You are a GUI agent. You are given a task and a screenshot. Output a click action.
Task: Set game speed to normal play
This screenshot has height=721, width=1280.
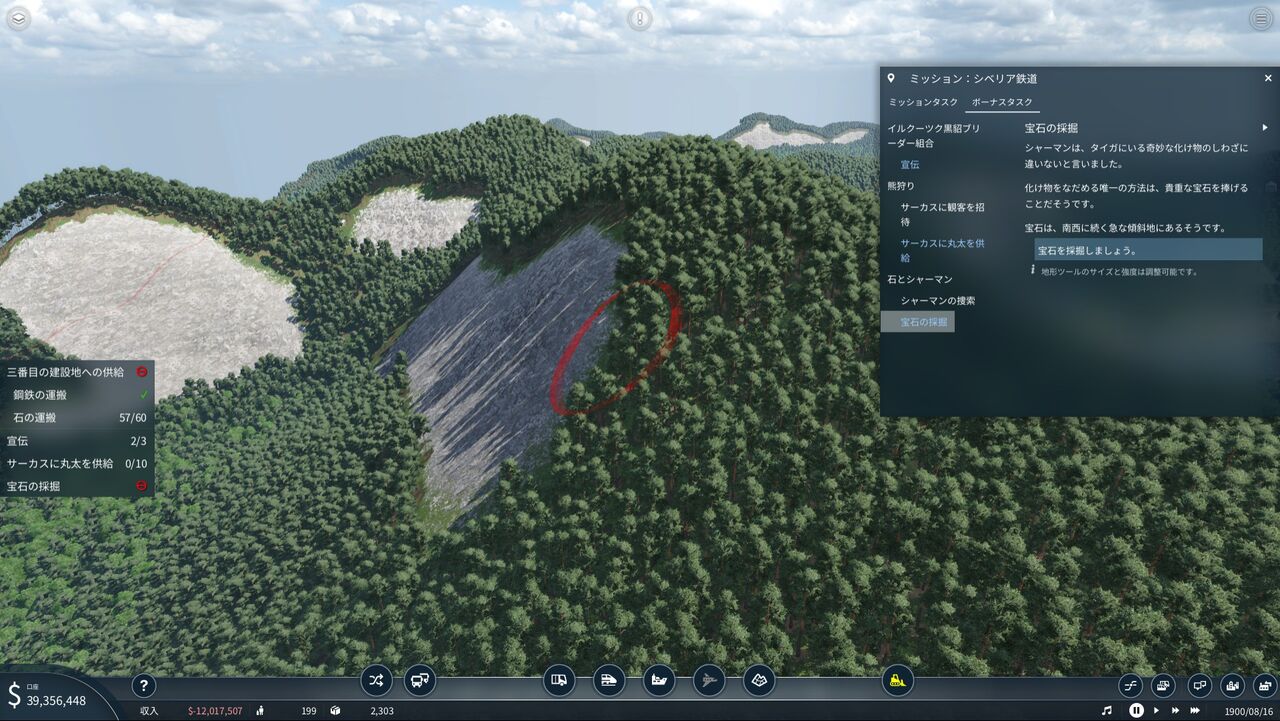tap(1157, 711)
